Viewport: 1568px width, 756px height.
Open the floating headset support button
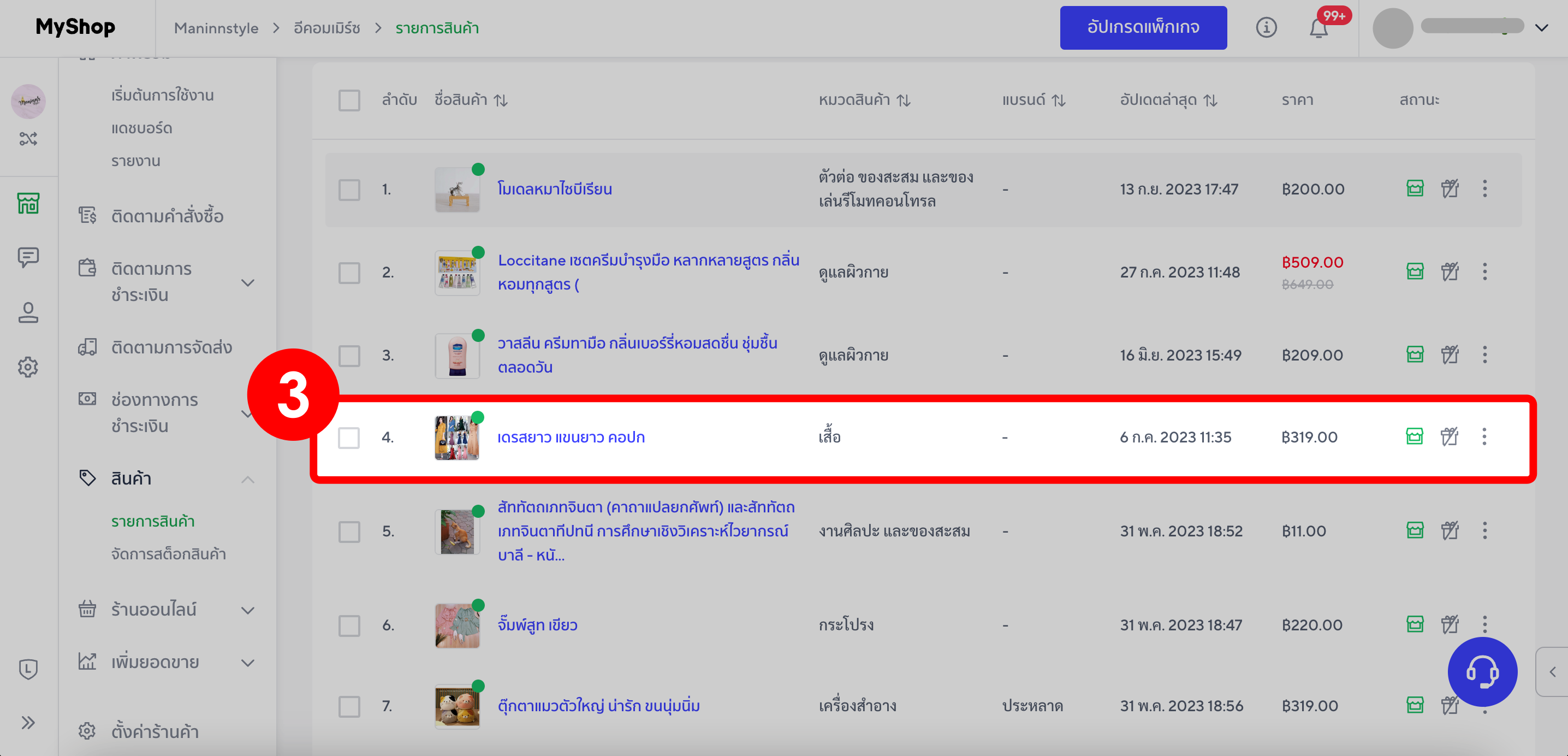coord(1483,672)
